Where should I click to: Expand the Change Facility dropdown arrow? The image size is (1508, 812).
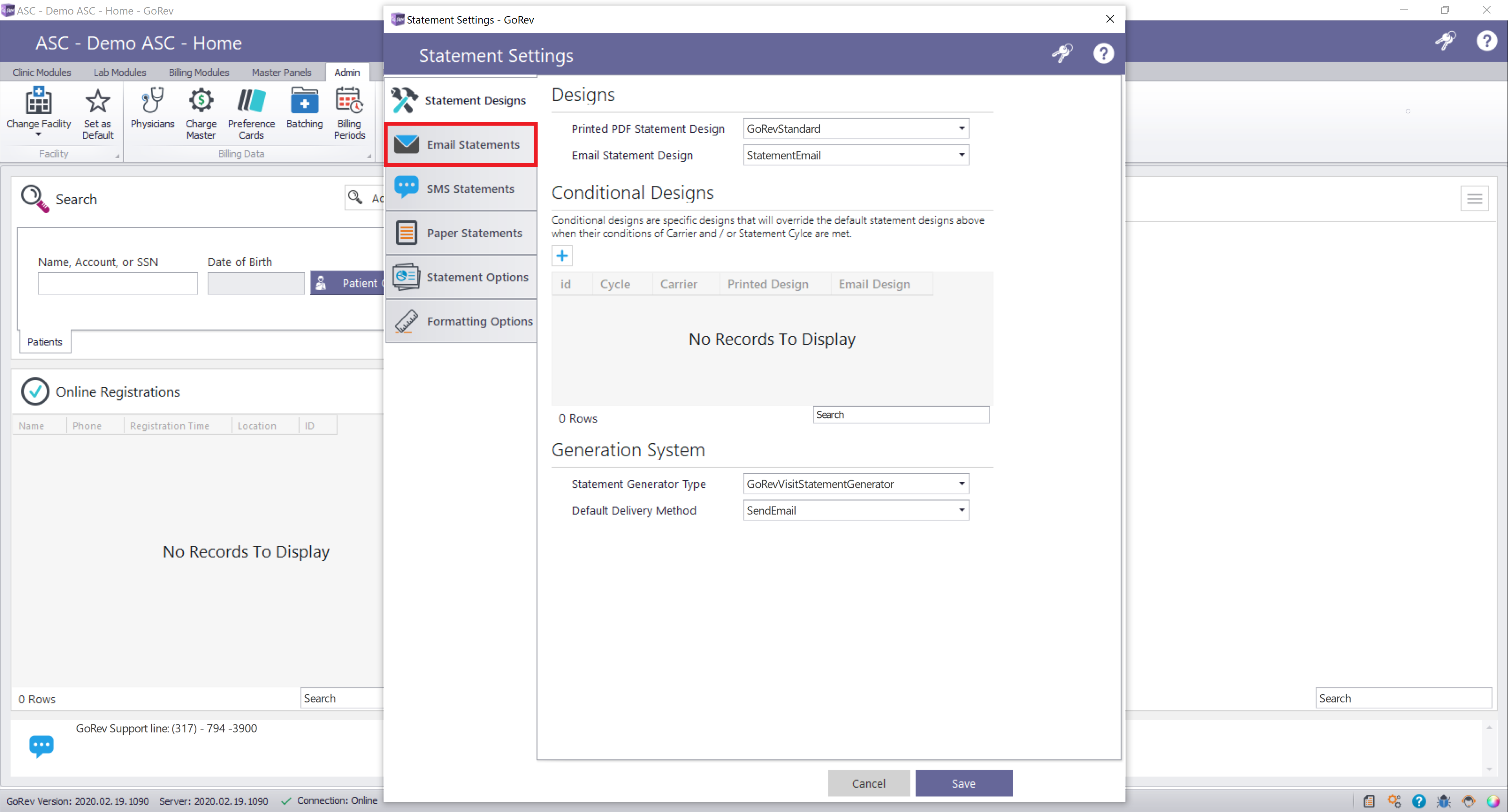pos(38,135)
